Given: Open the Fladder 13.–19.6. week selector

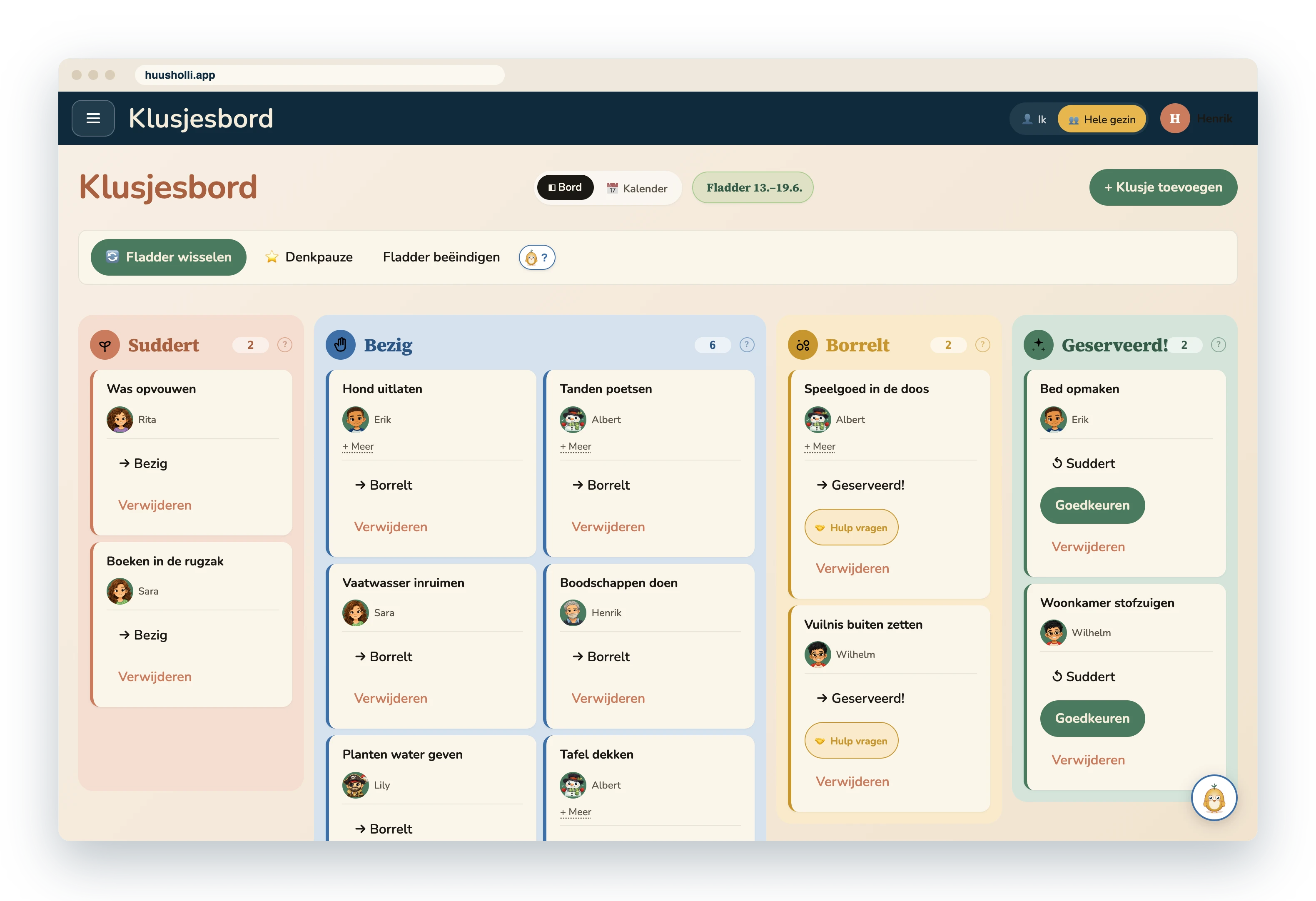Looking at the screenshot, I should click(x=753, y=187).
